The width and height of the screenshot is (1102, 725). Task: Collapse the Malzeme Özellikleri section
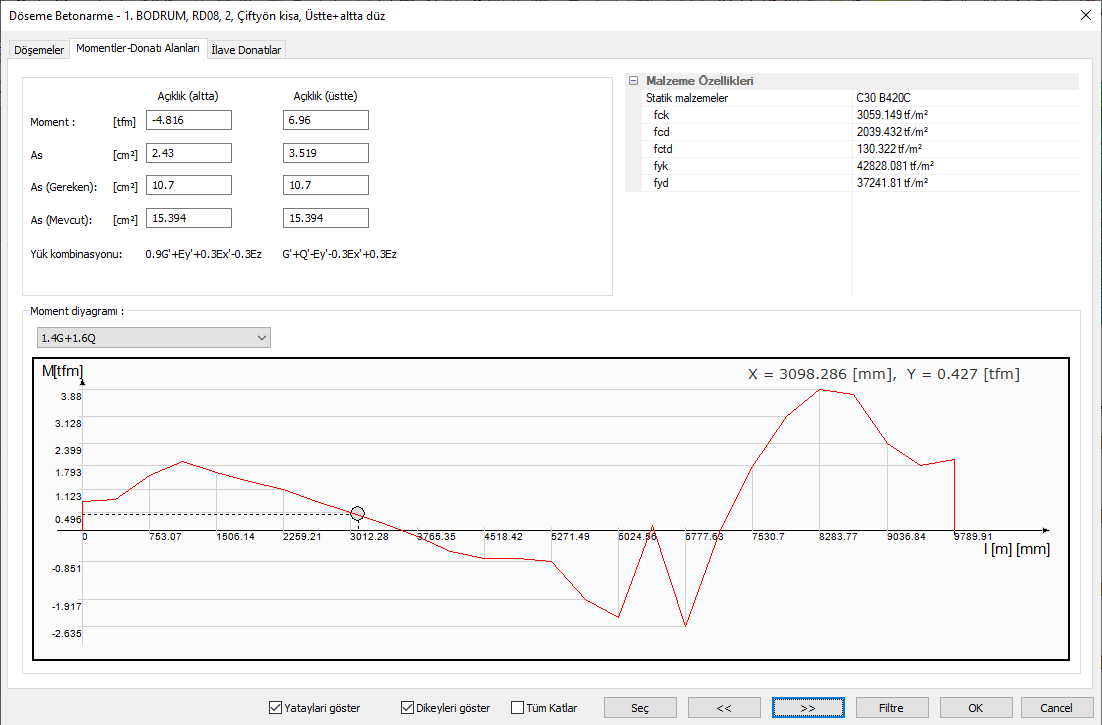(633, 81)
